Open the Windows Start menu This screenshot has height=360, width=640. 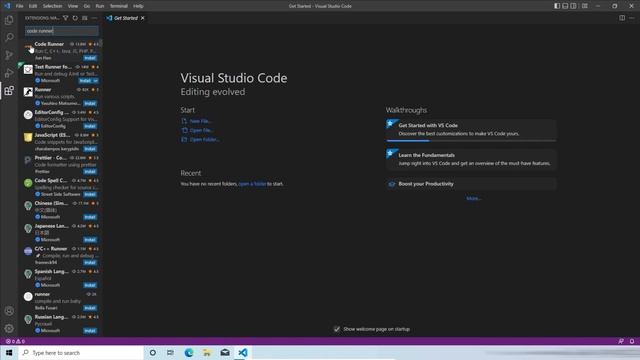point(9,353)
